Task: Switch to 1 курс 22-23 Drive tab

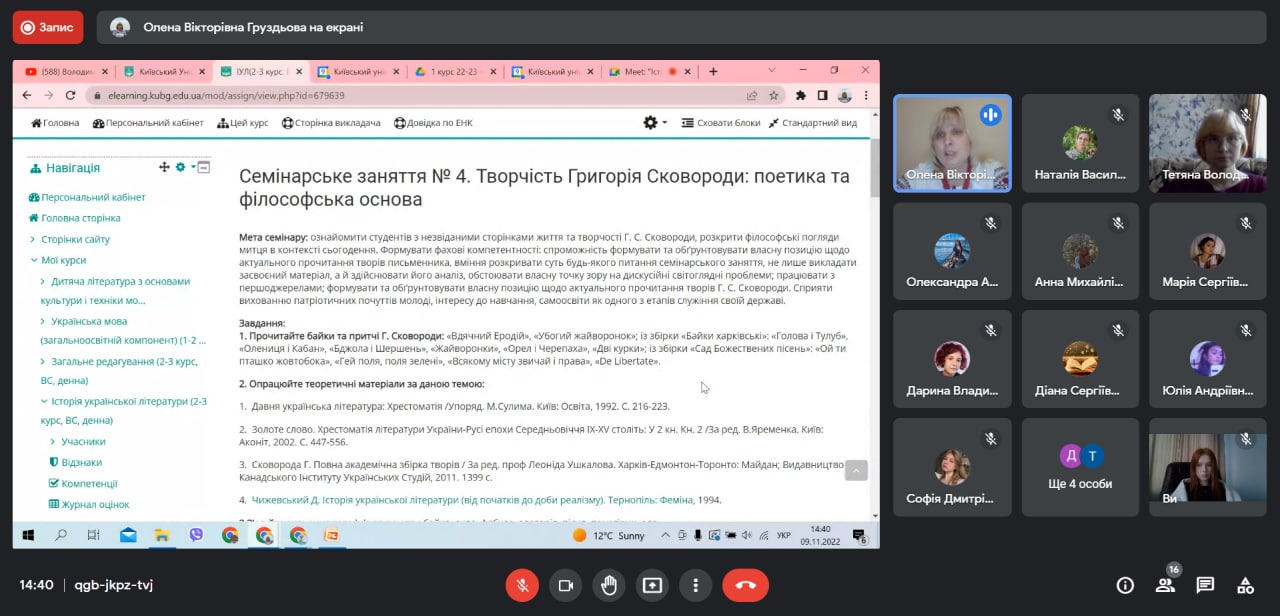Action: [455, 71]
